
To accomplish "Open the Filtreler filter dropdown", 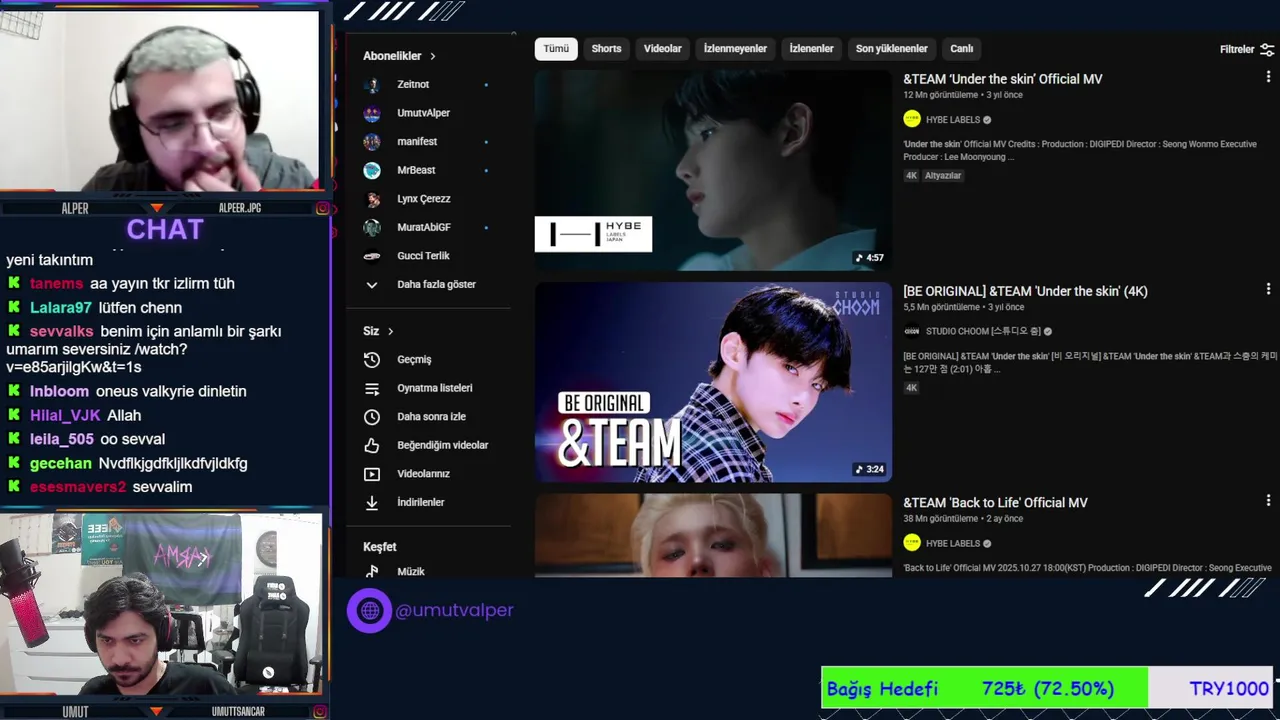I will (1247, 49).
